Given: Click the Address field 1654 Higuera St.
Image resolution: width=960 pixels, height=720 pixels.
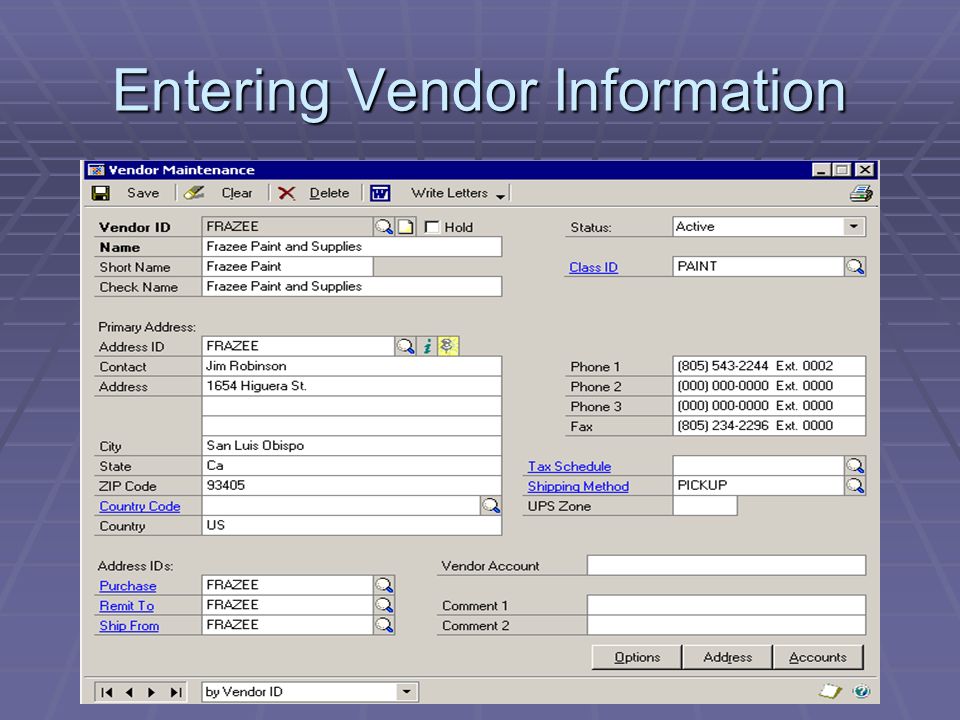Looking at the screenshot, I should pos(351,386).
